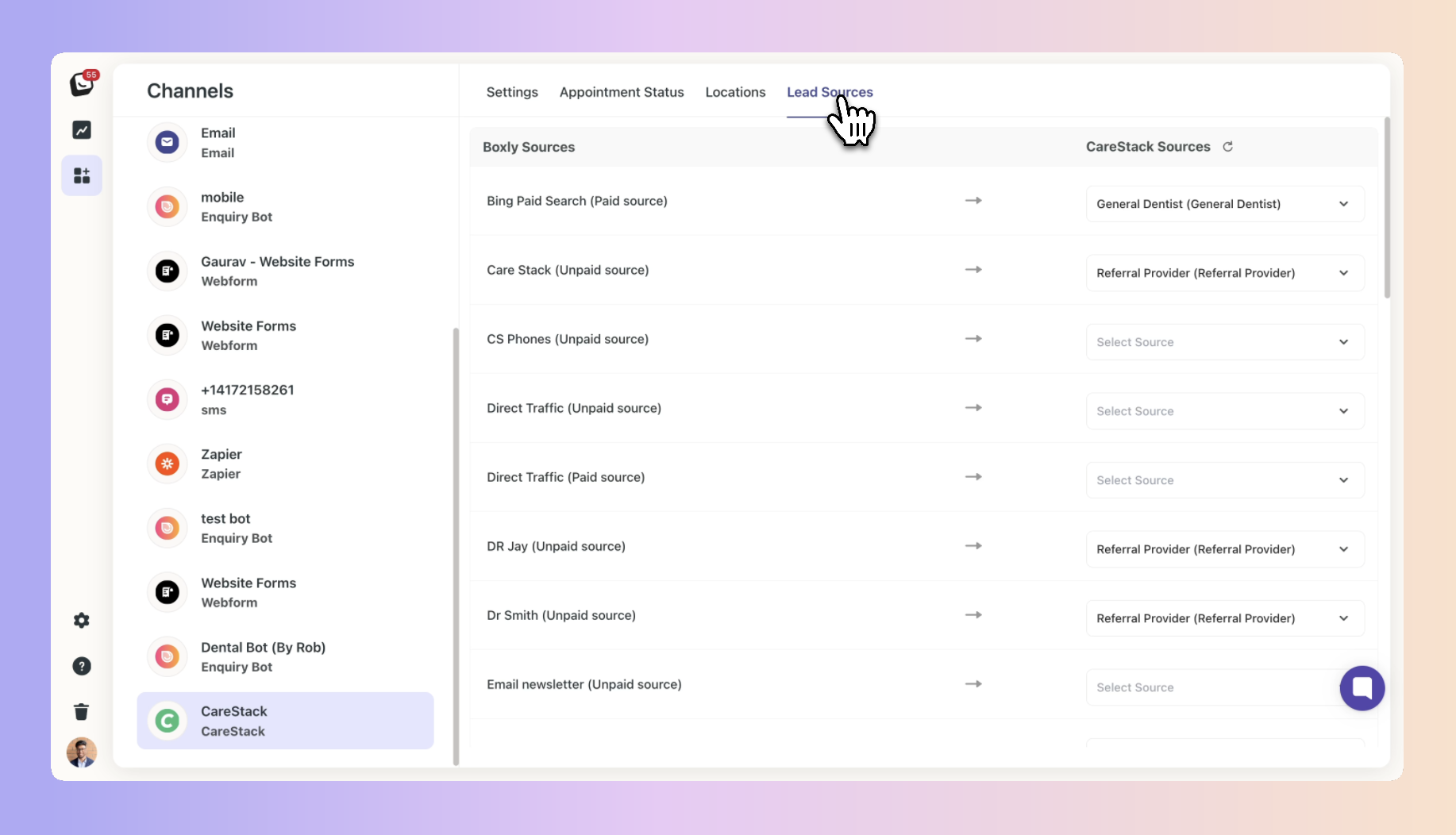Switch to the Appointment Status tab
Image resolution: width=1456 pixels, height=835 pixels.
[622, 92]
